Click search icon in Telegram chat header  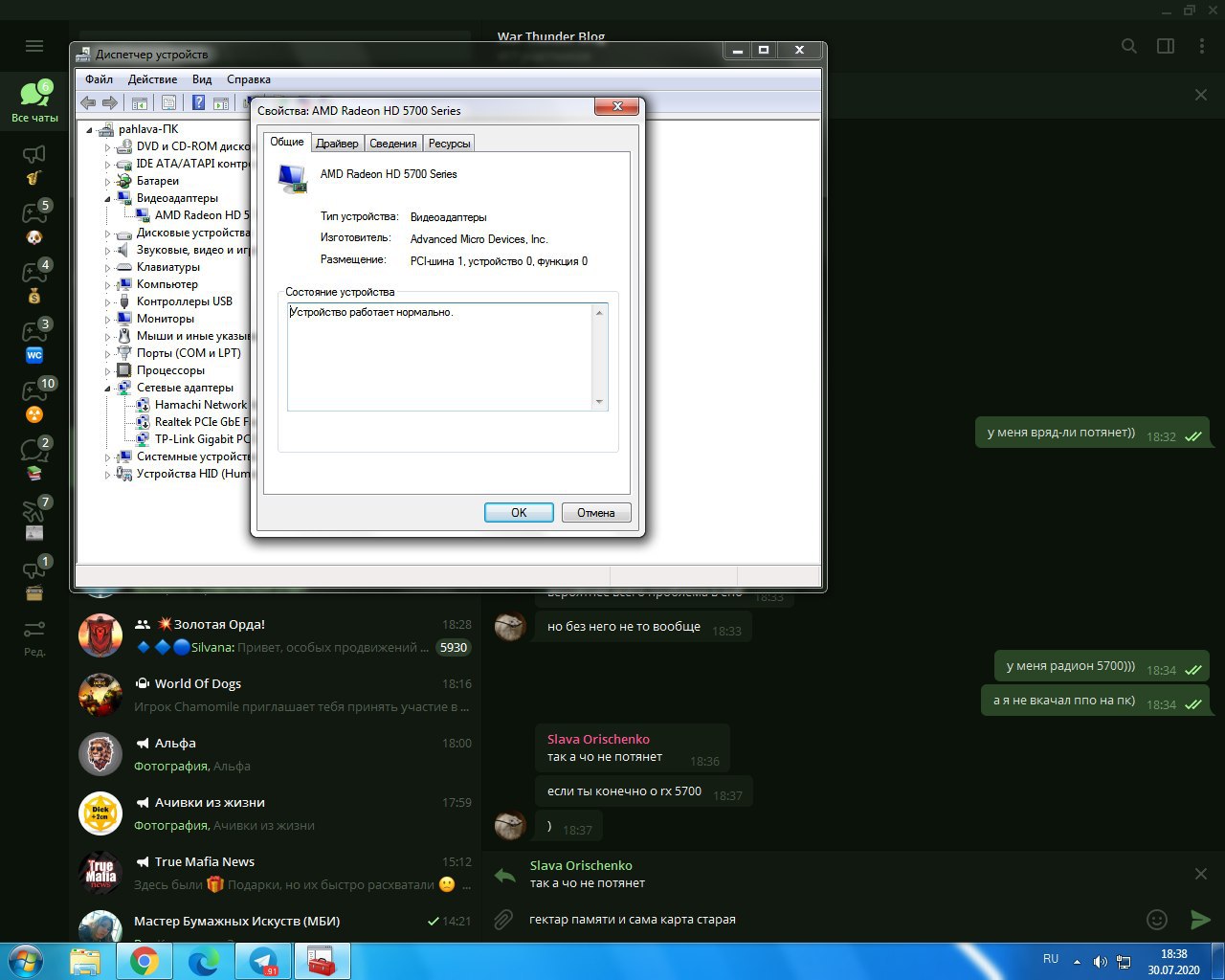click(1129, 46)
